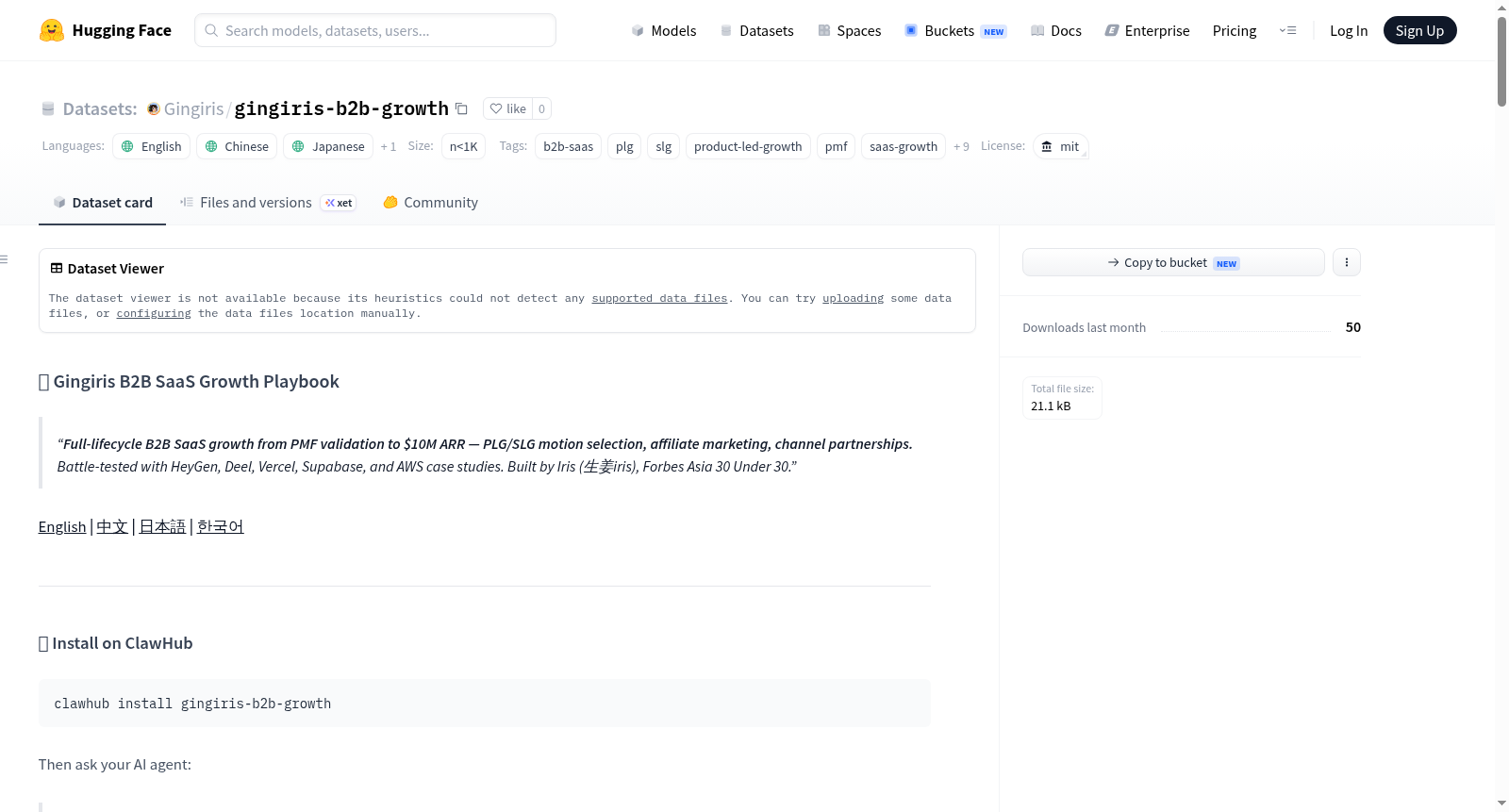Image resolution: width=1509 pixels, height=812 pixels.
Task: Click the Sign Up button
Action: tap(1419, 30)
